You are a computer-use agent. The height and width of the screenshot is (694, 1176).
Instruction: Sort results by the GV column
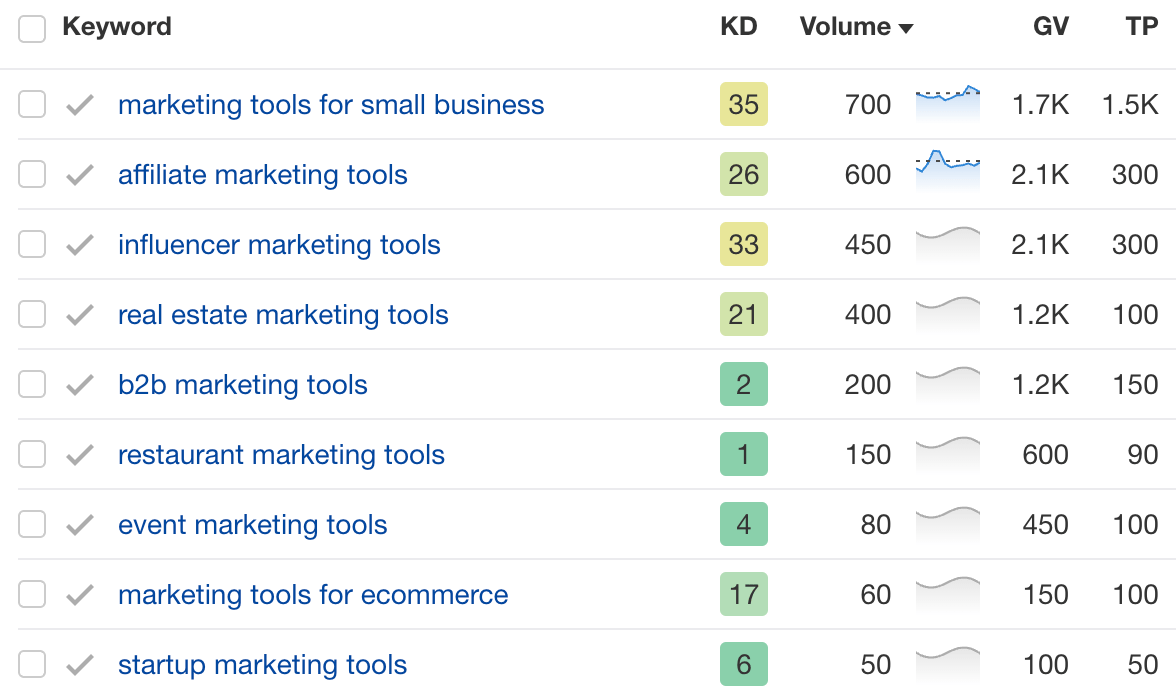click(1048, 27)
